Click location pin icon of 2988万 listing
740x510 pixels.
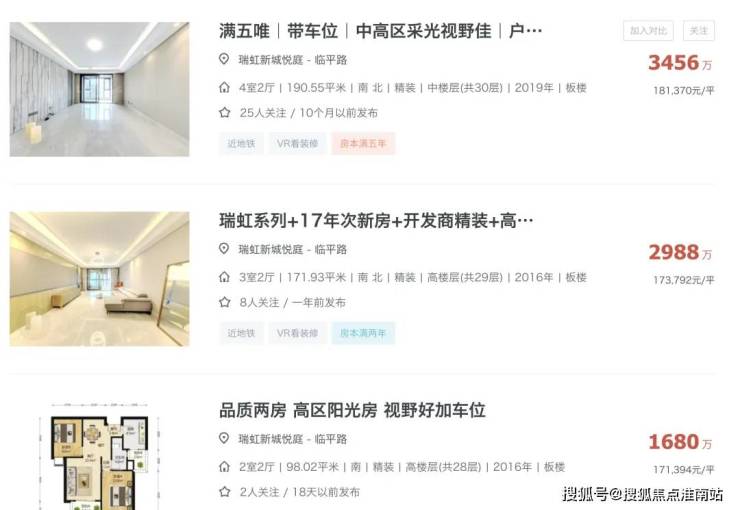(x=224, y=249)
